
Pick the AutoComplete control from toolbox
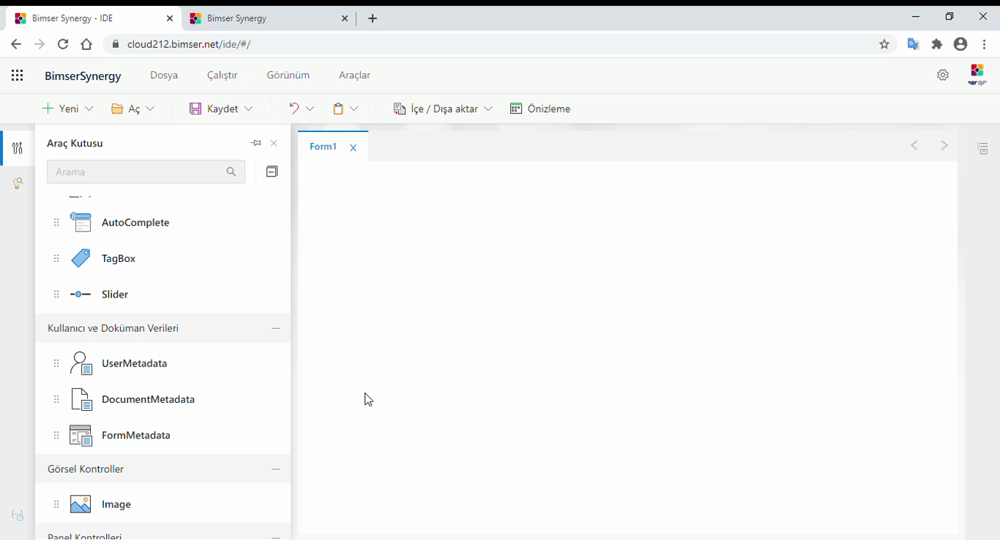[81, 223]
